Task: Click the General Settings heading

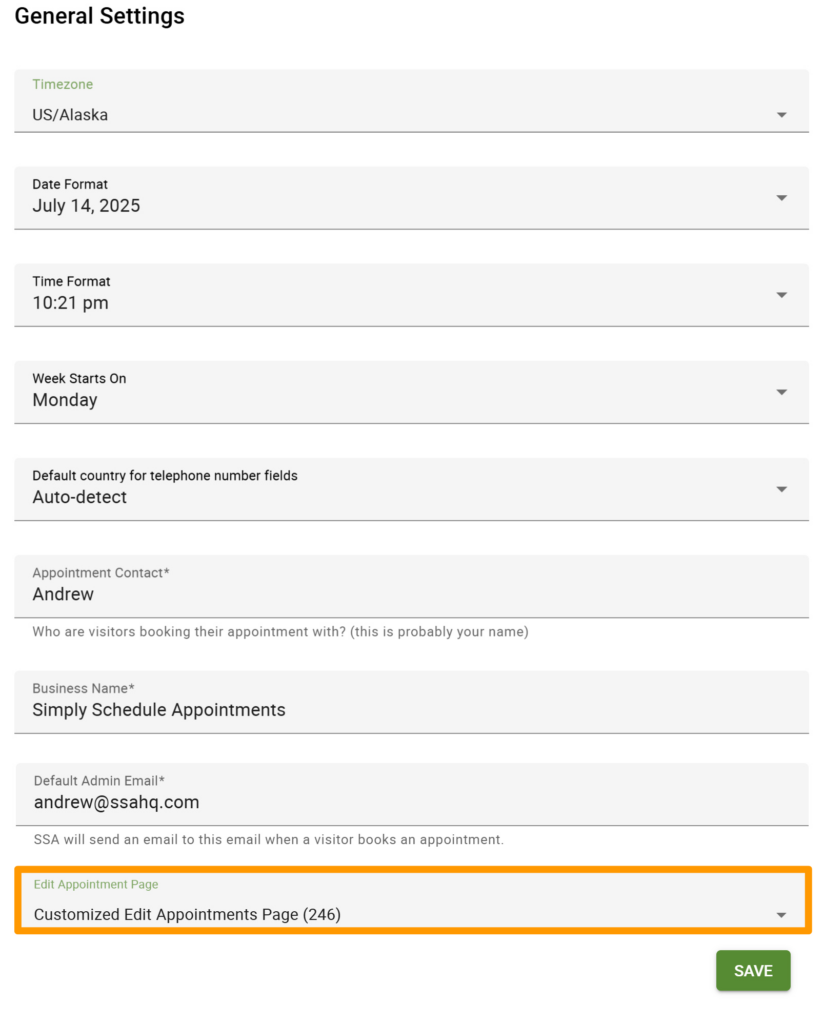Action: coord(98,16)
